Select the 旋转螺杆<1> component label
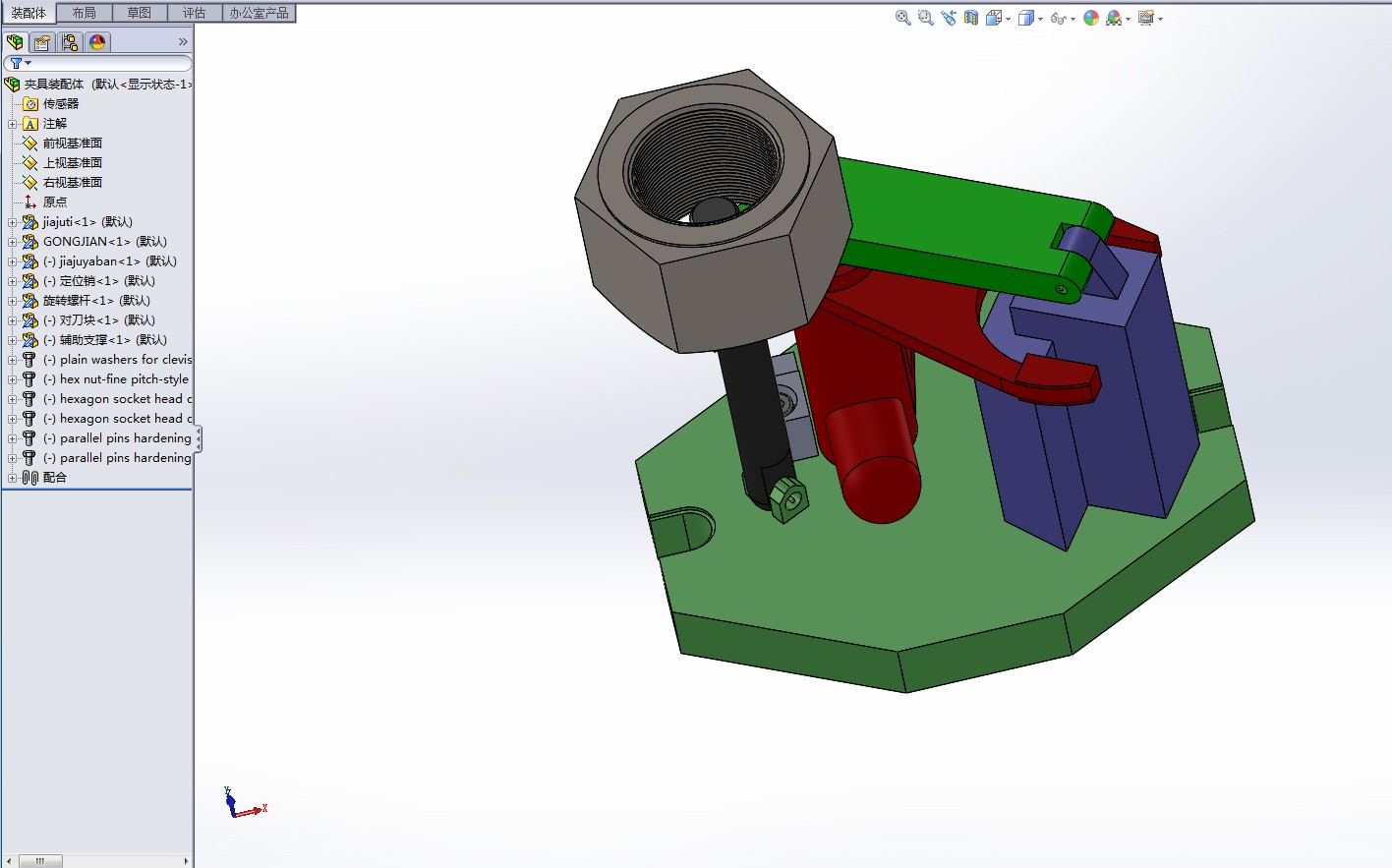 (96, 301)
